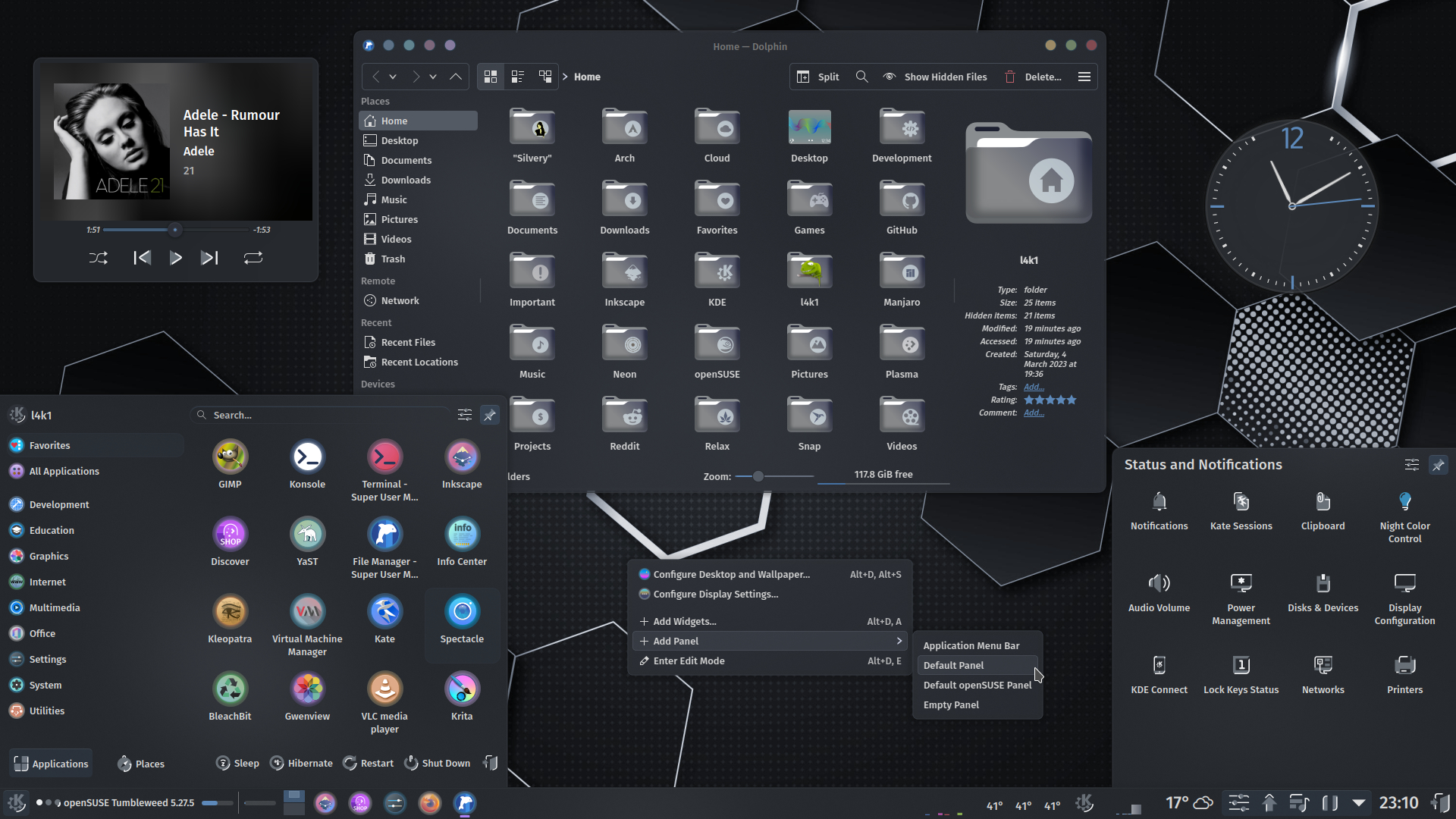Open back history dropdown arrow in Dolphin
The width and height of the screenshot is (1456, 819).
pos(393,77)
